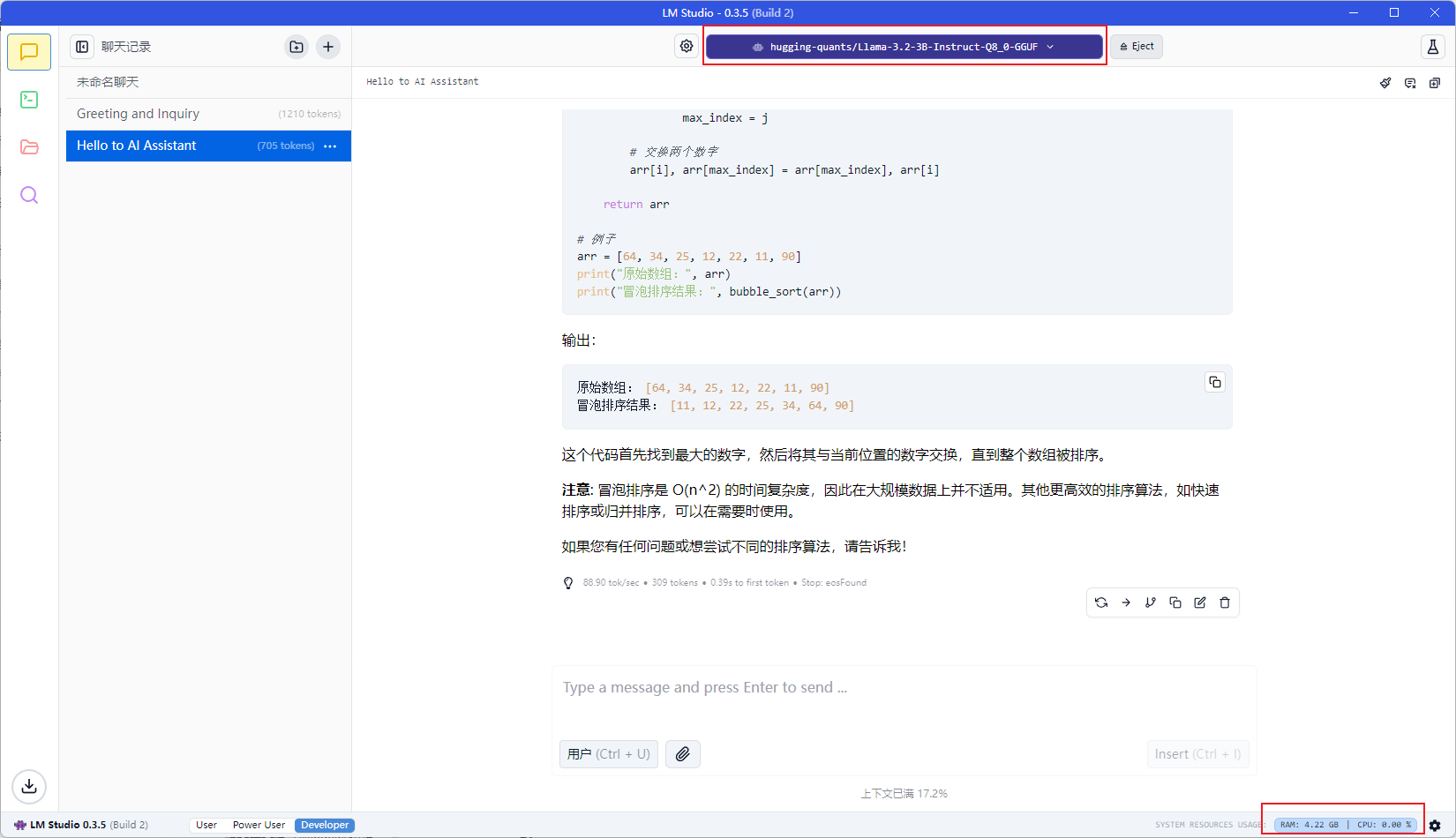Click the brush appearance icon
1456x838 pixels.
click(1385, 83)
